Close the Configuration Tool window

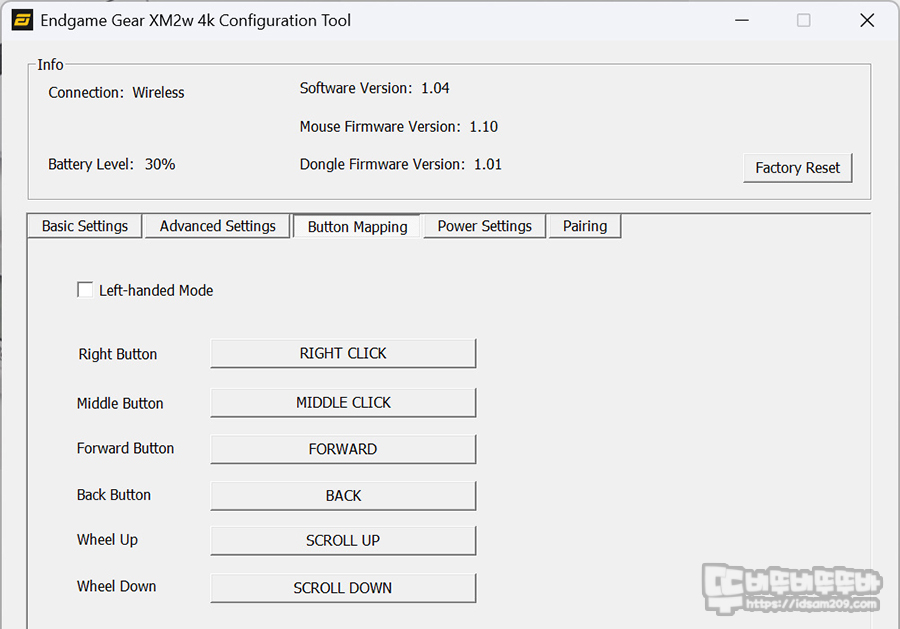point(867,21)
